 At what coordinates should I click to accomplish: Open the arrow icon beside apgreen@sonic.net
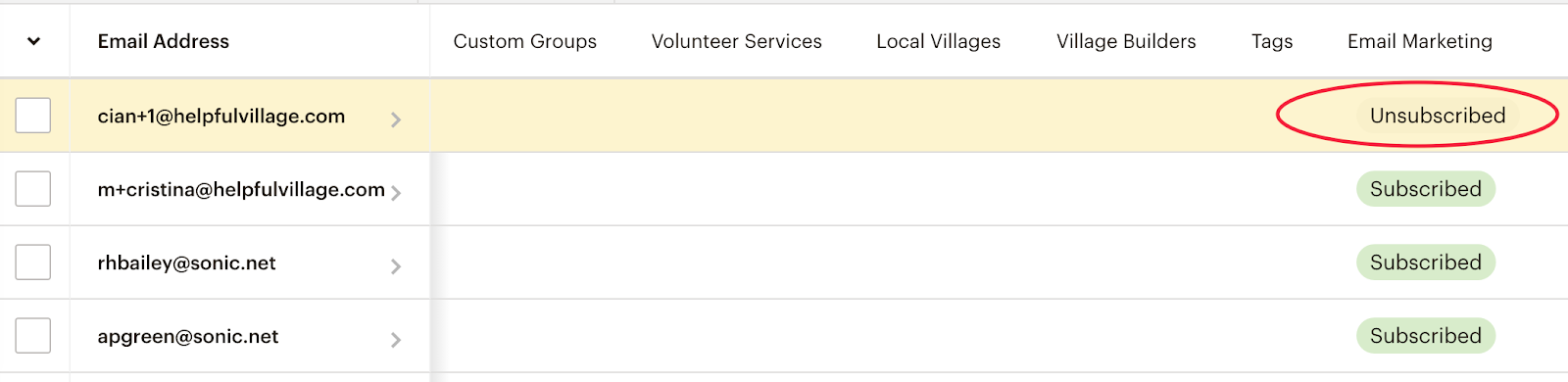pyautogui.click(x=396, y=340)
